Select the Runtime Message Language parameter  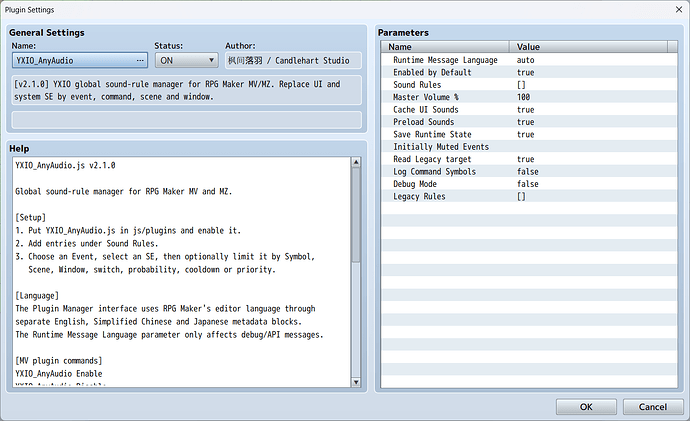pyautogui.click(x=529, y=60)
